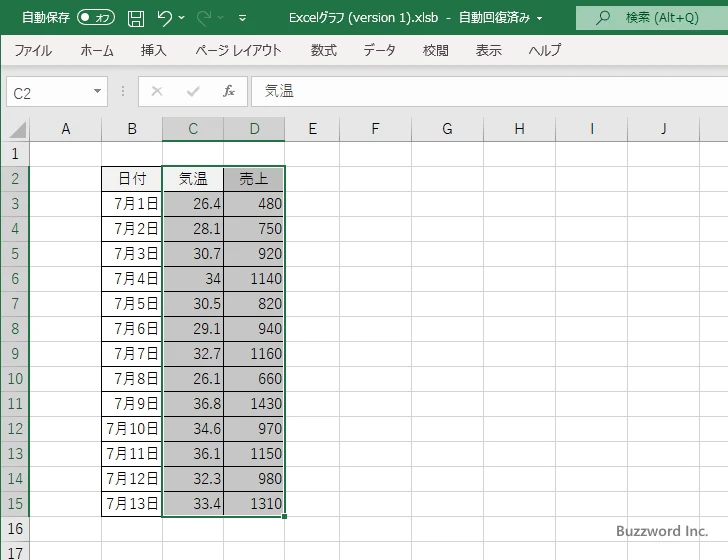Select row 1 header
The height and width of the screenshot is (560, 728).
[15, 154]
